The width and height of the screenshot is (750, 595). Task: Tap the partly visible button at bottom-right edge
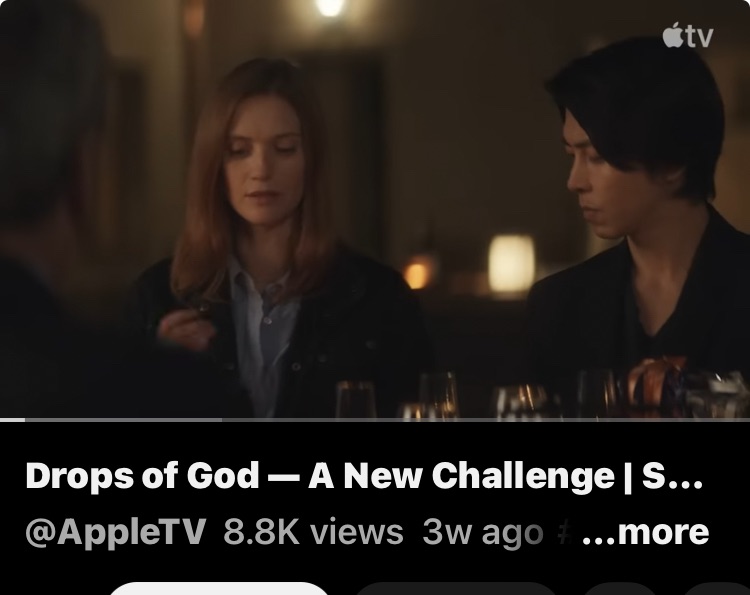[717, 589]
